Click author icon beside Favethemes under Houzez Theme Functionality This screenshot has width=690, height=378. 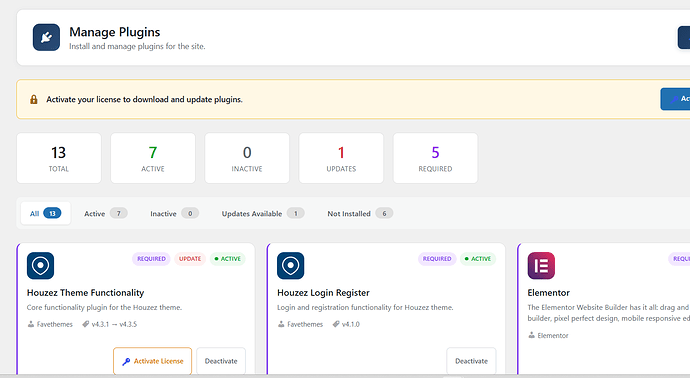pos(31,324)
